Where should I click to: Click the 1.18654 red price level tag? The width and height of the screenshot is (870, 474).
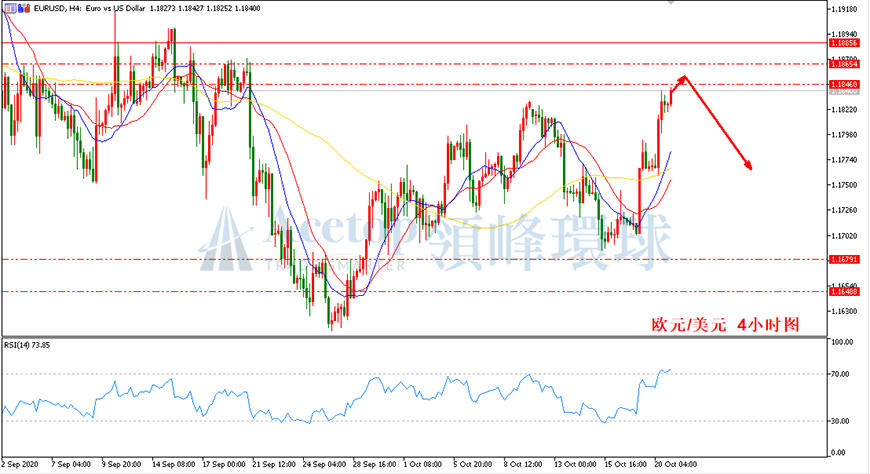[844, 64]
